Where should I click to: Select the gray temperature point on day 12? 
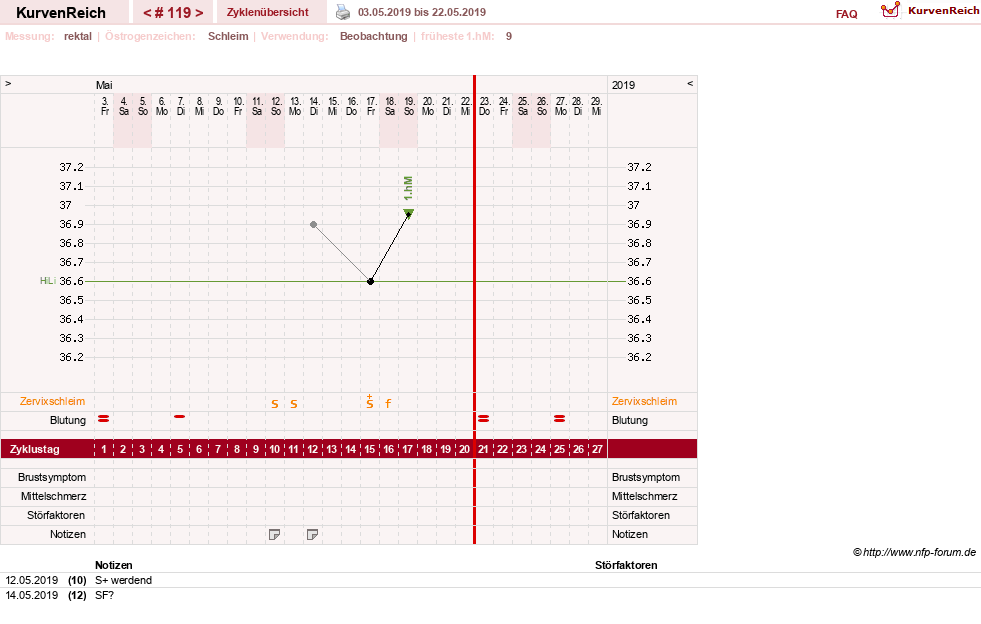(313, 224)
